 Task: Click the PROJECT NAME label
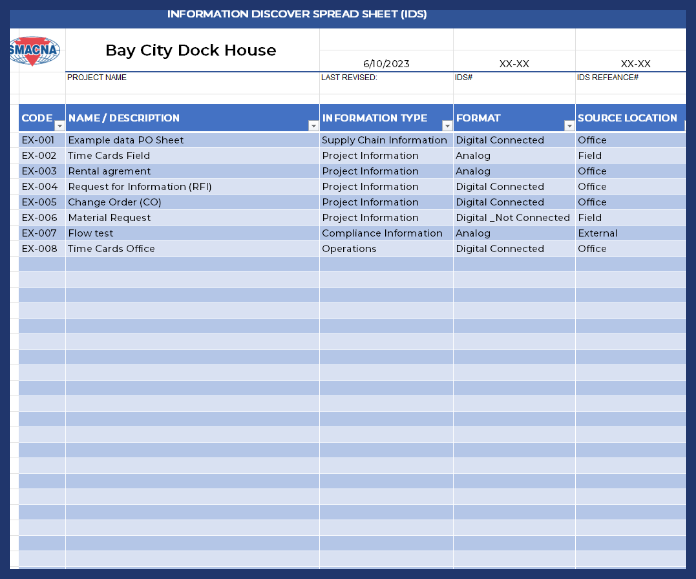(97, 77)
